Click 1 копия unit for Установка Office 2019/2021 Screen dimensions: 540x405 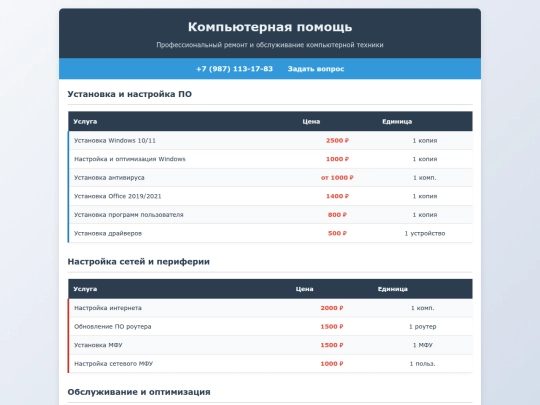pos(425,196)
